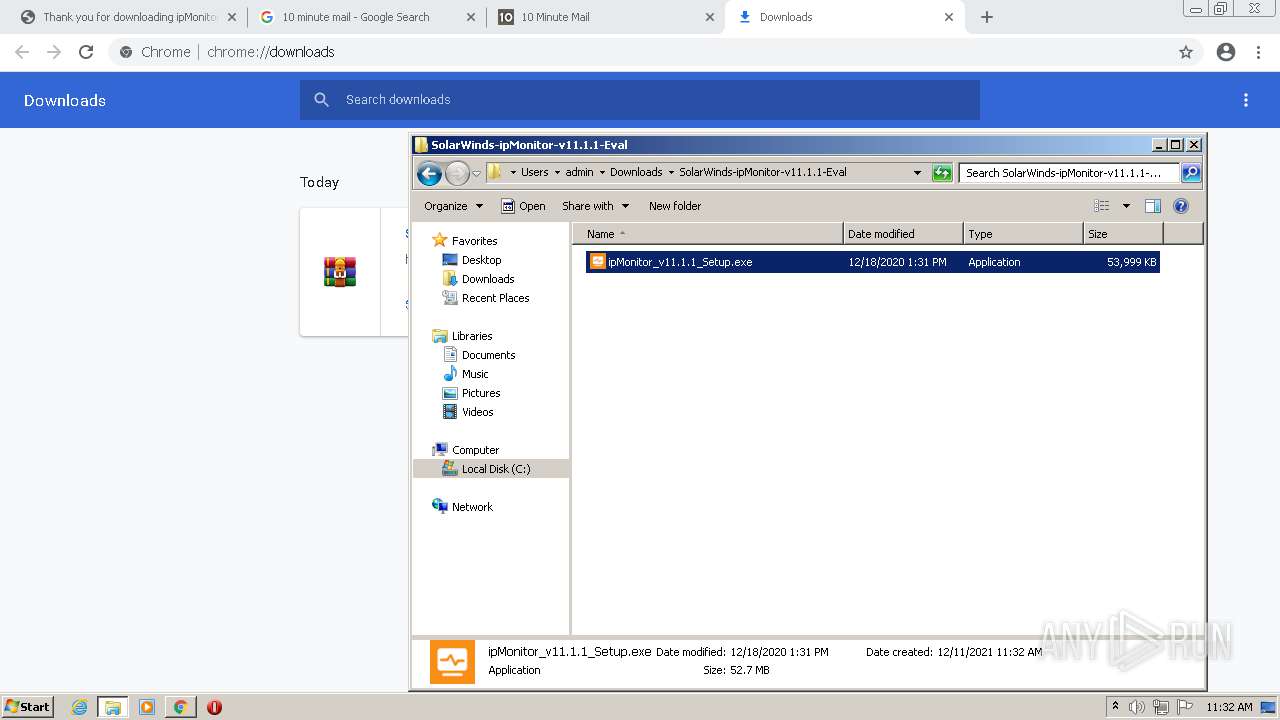Open recent pages dropdown beside forward arrow
Viewport: 1280px width, 720px height.
(477, 173)
